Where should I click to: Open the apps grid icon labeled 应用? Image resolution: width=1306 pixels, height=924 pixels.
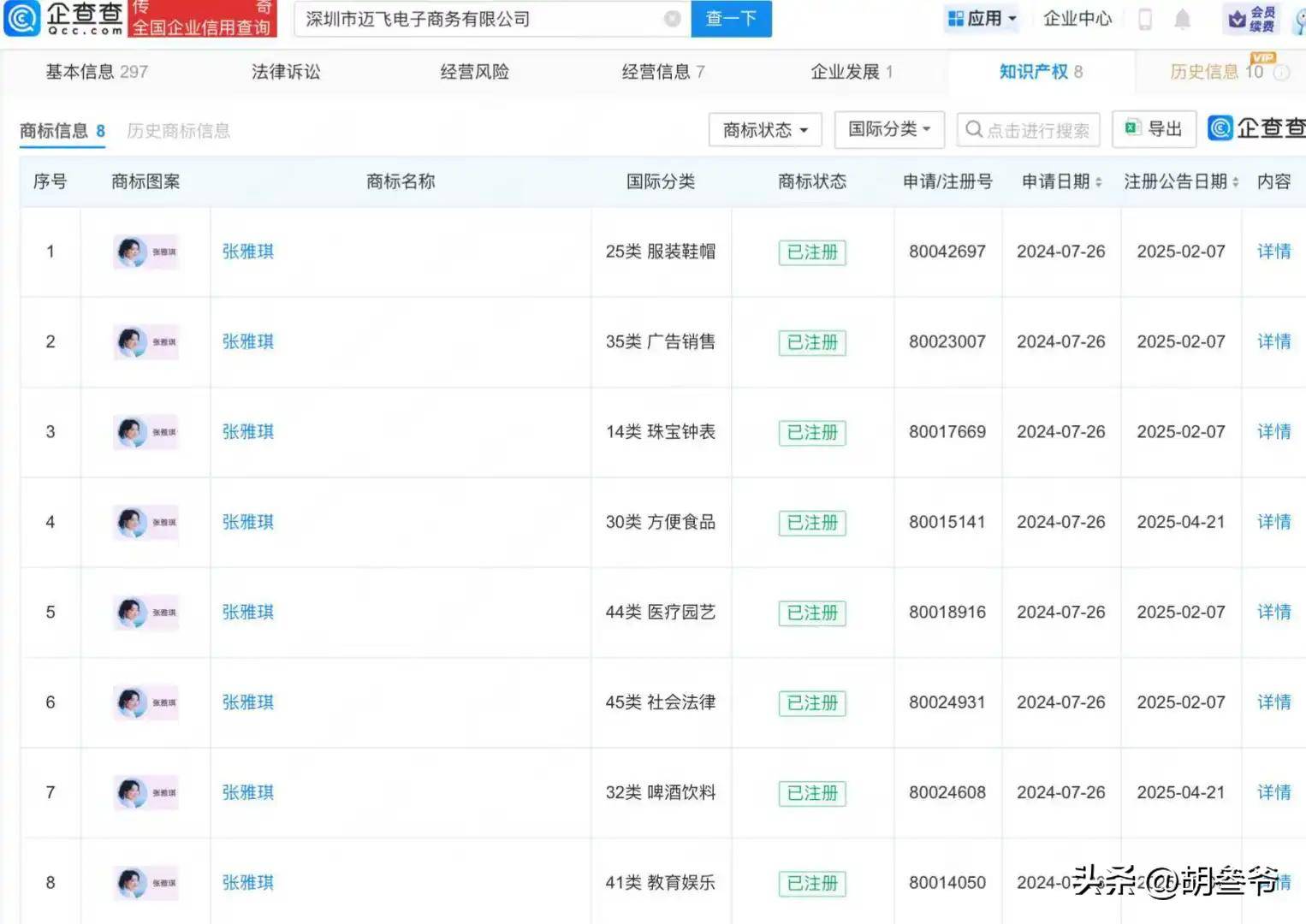point(955,19)
